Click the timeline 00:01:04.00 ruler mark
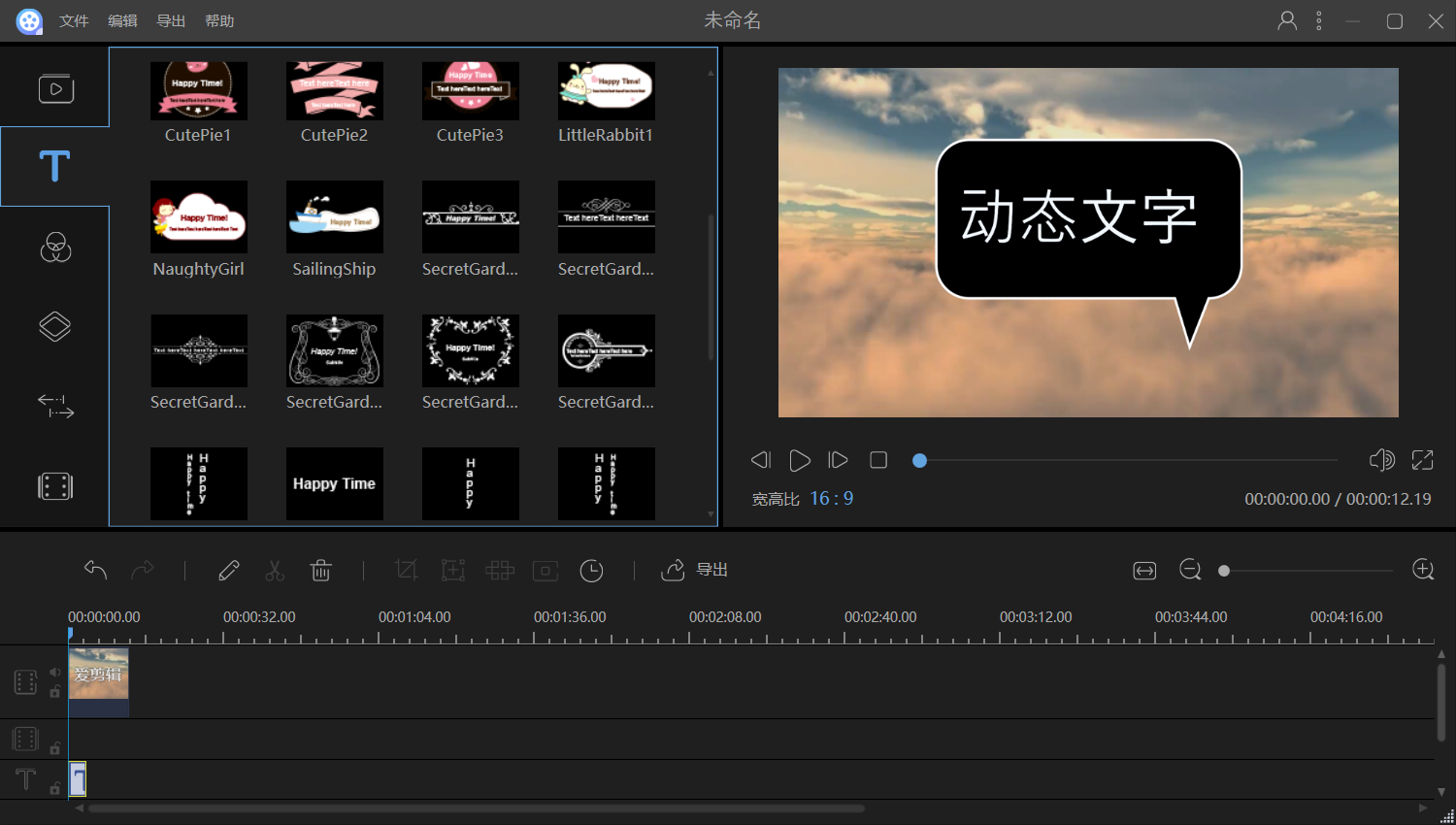 [414, 616]
